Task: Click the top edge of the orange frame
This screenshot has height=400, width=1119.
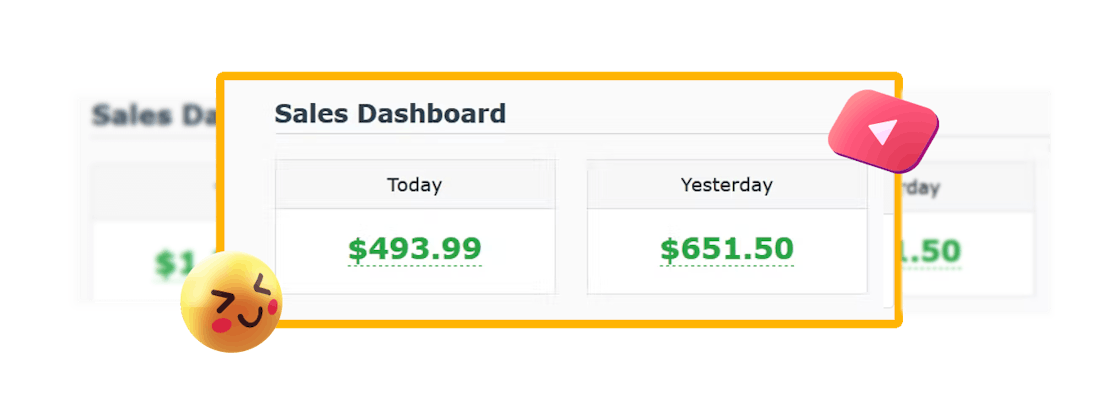Action: click(560, 75)
